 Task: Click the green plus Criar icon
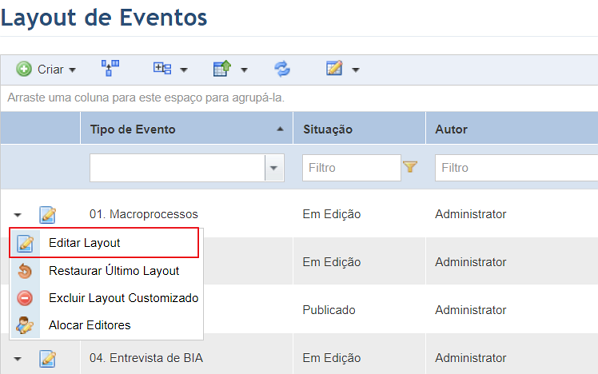(24, 69)
